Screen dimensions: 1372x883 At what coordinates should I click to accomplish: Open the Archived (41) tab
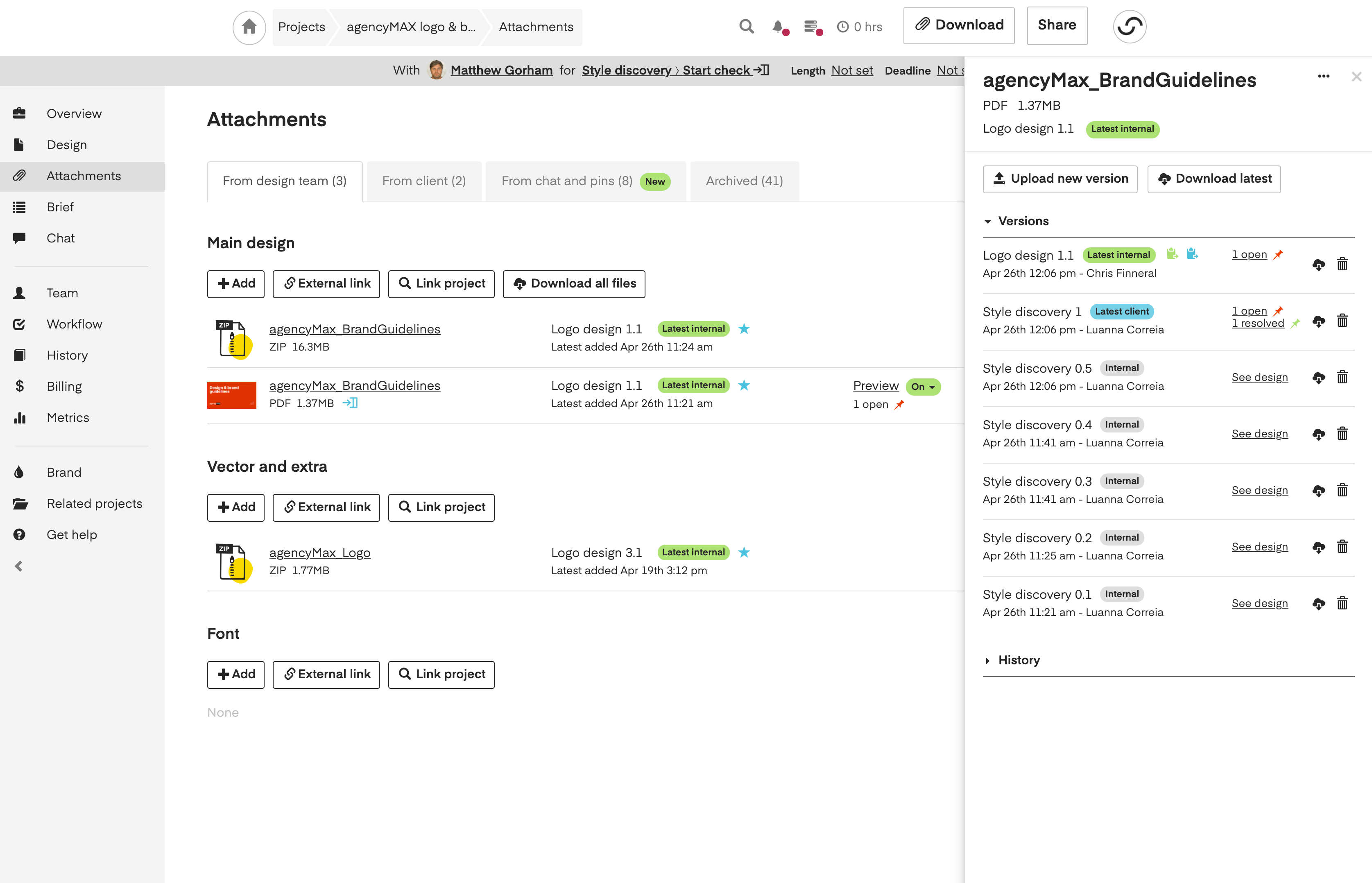tap(744, 181)
